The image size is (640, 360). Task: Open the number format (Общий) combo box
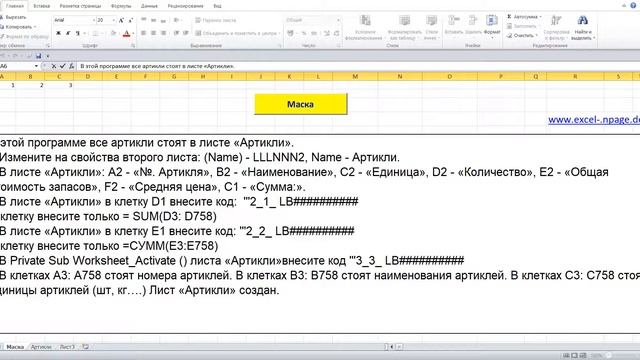pos(313,20)
